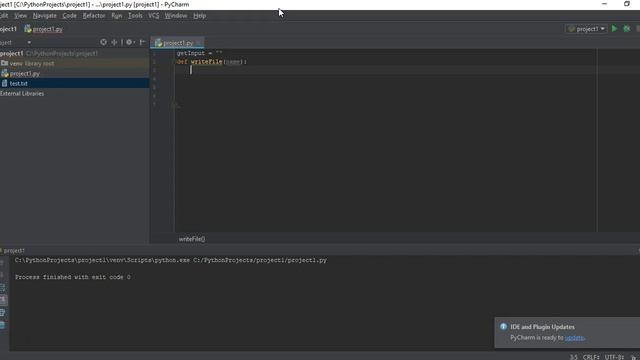Click the IDE and Plugin Updates info icon
Screen dimensions: 640x360
click(503, 327)
